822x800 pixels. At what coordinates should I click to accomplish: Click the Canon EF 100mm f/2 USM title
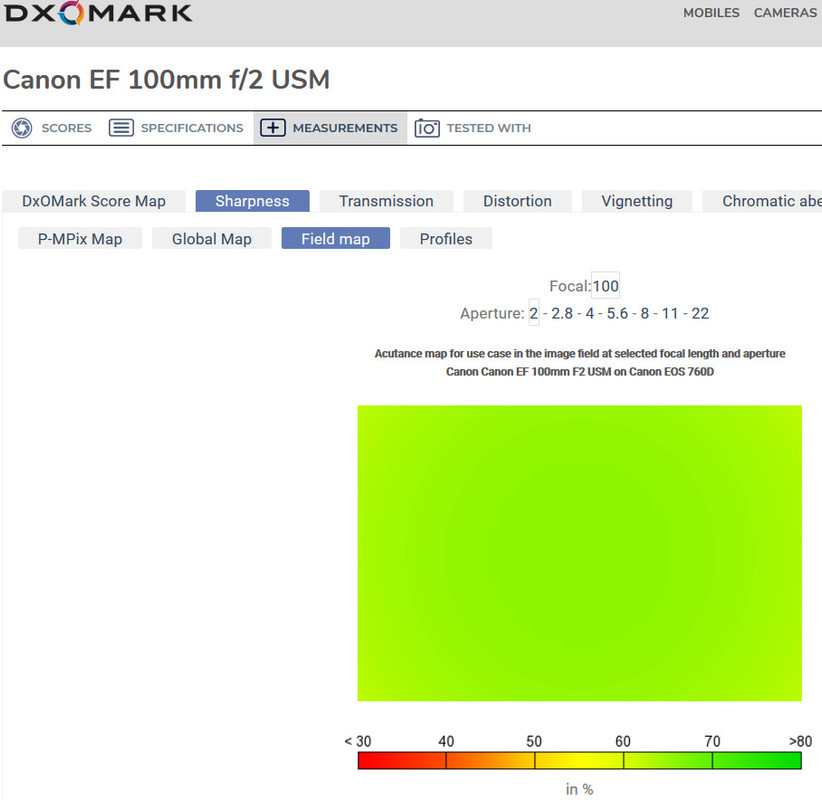(167, 80)
